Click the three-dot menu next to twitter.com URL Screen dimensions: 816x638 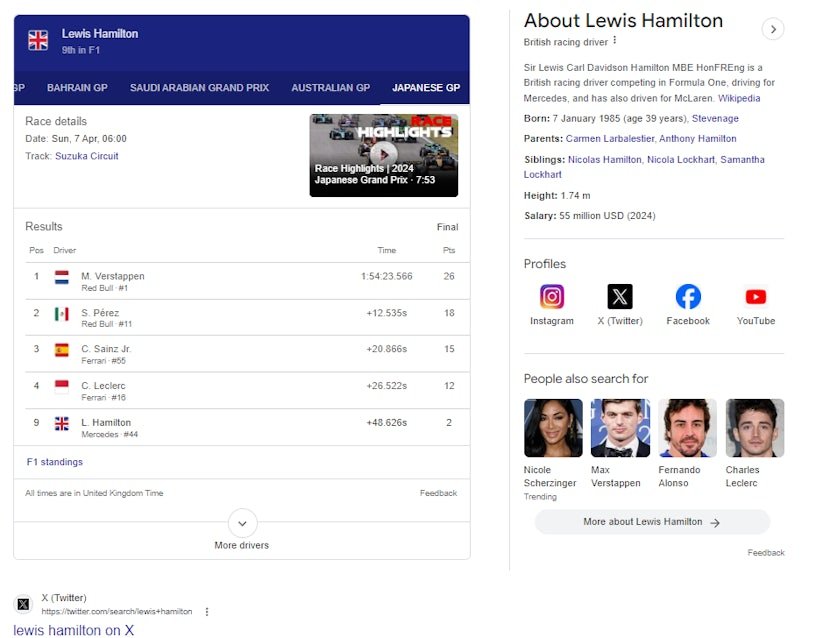[x=207, y=611]
